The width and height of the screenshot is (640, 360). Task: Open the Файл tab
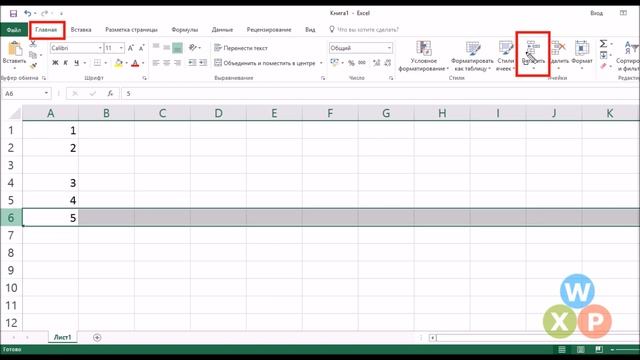point(13,30)
